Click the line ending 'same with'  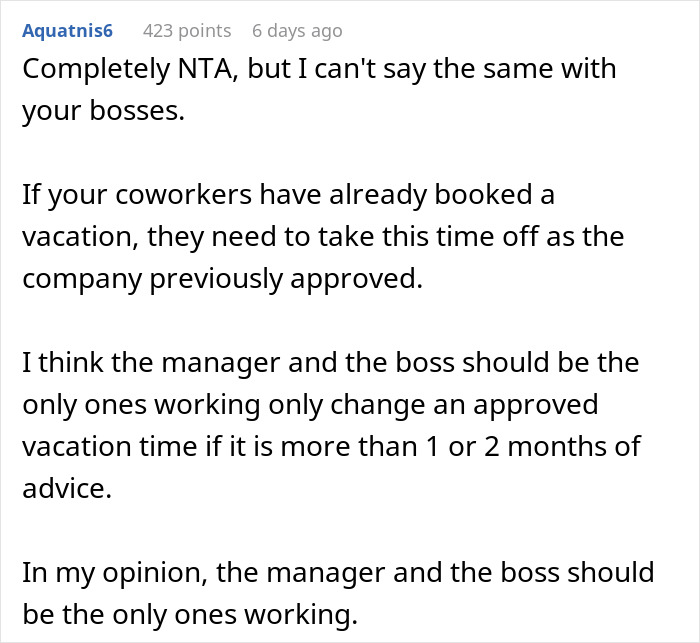(x=320, y=70)
